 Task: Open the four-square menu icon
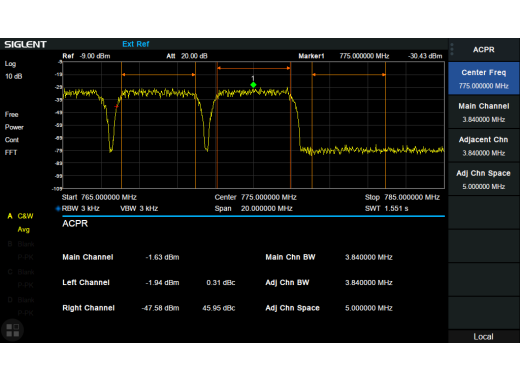[x=13, y=330]
